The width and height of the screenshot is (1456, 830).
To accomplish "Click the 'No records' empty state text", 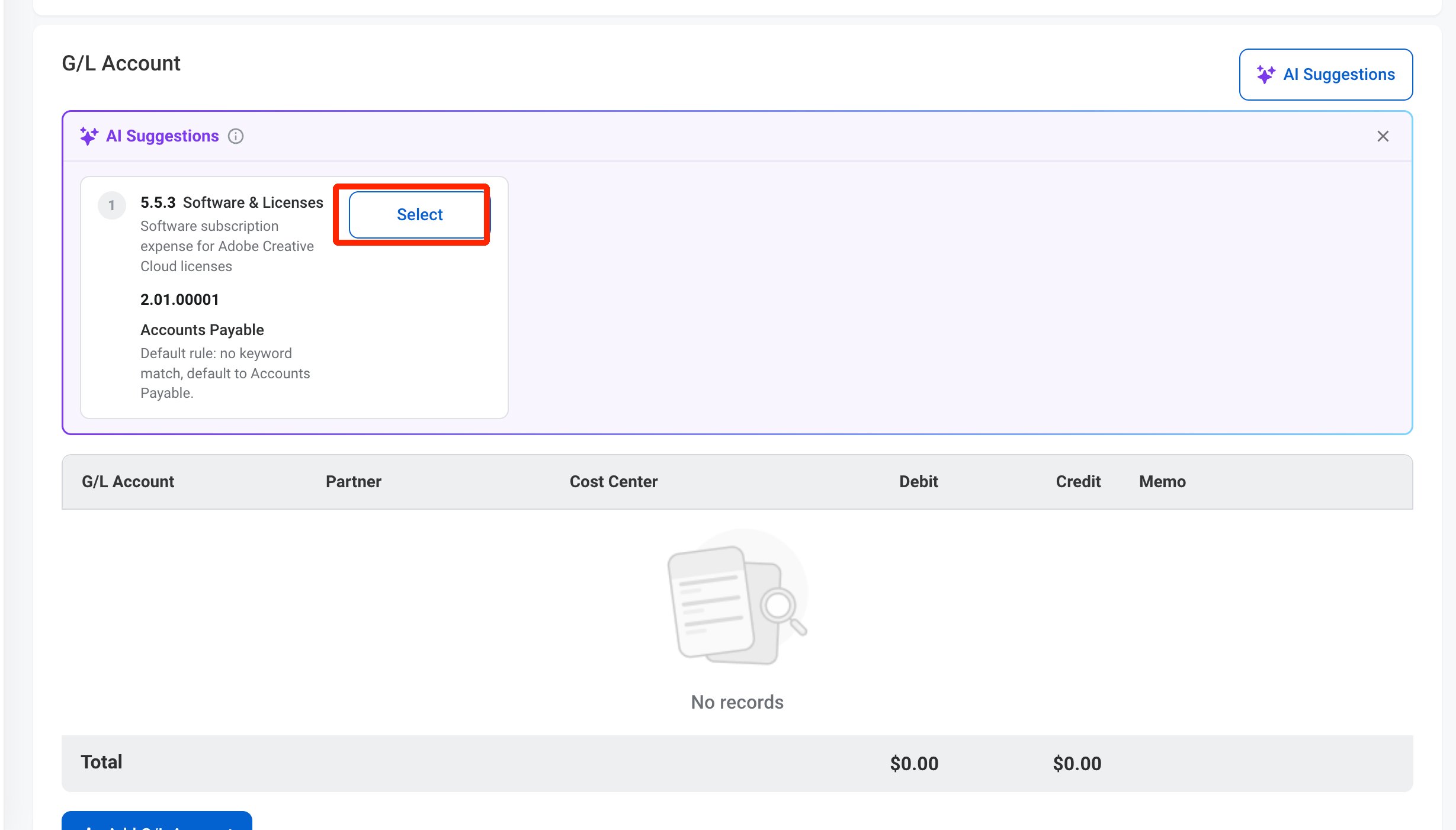I will point(737,702).
